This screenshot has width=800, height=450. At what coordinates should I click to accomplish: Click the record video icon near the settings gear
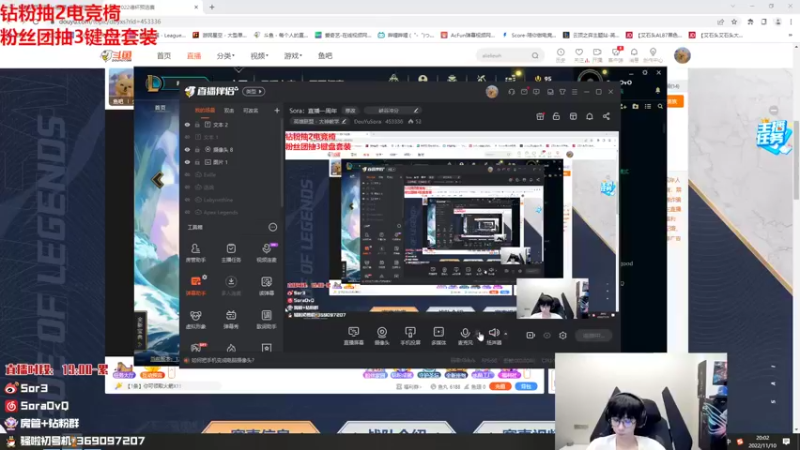click(531, 335)
